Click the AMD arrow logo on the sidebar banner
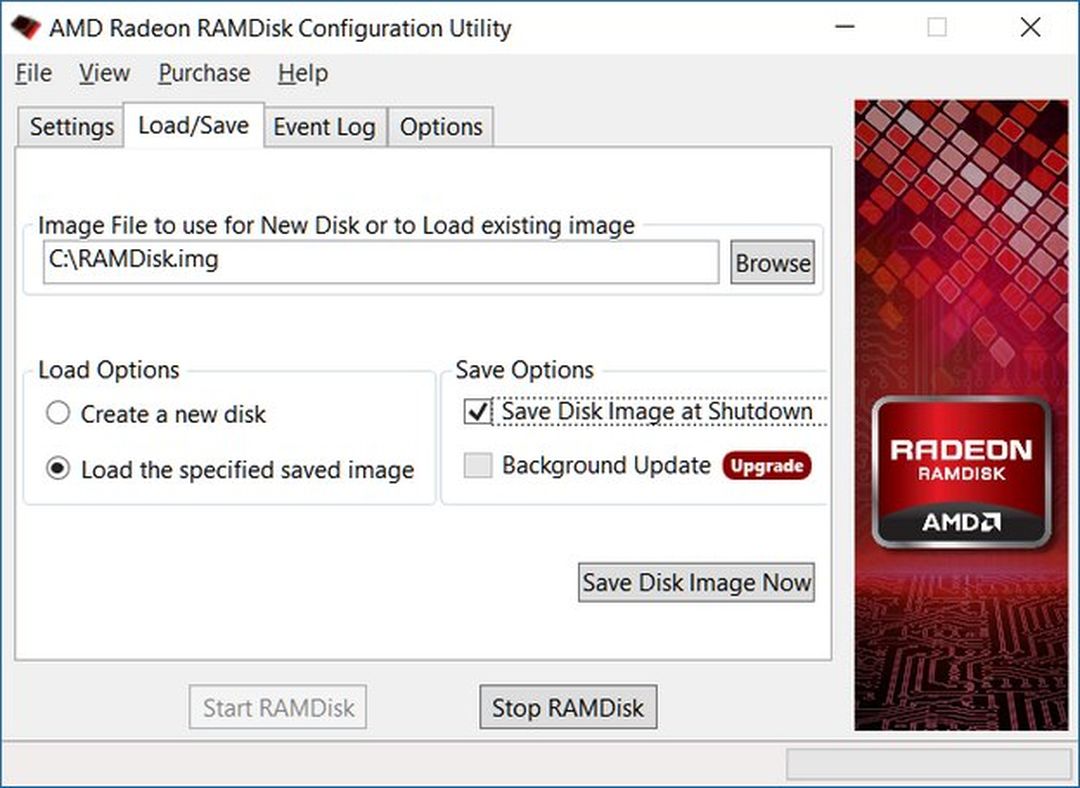This screenshot has width=1080, height=788. point(962,521)
